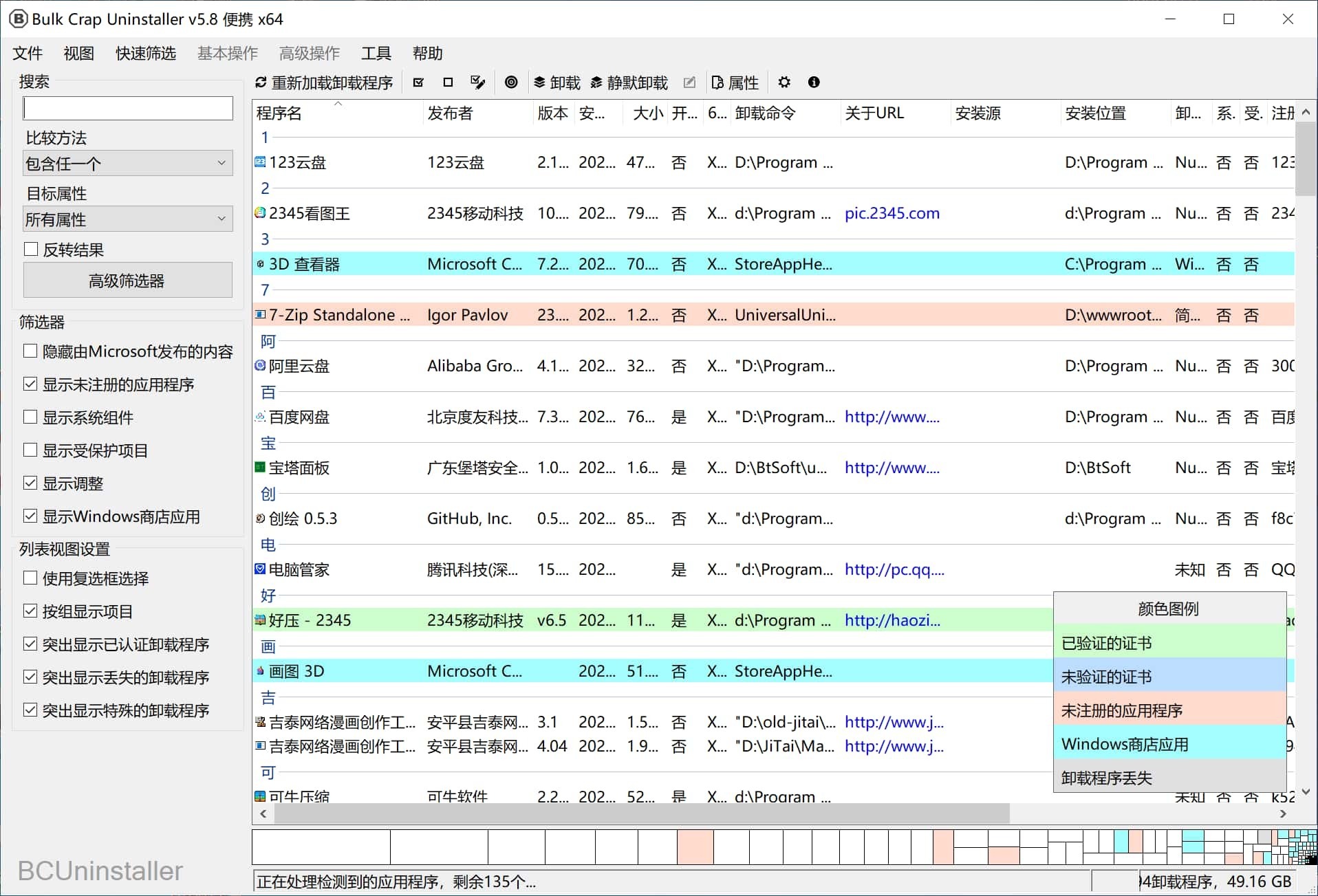
Task: Open the 工具 menu
Action: coord(376,54)
